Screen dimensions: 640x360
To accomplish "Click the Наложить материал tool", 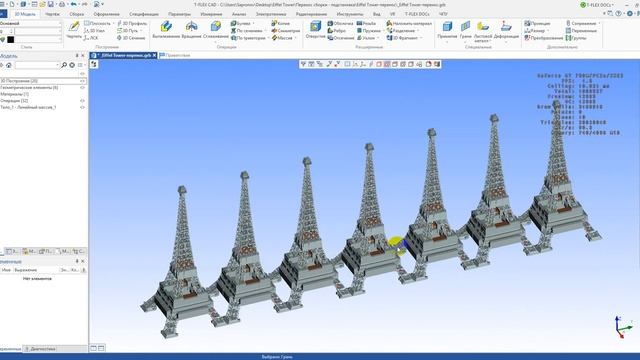I will pos(409,24).
